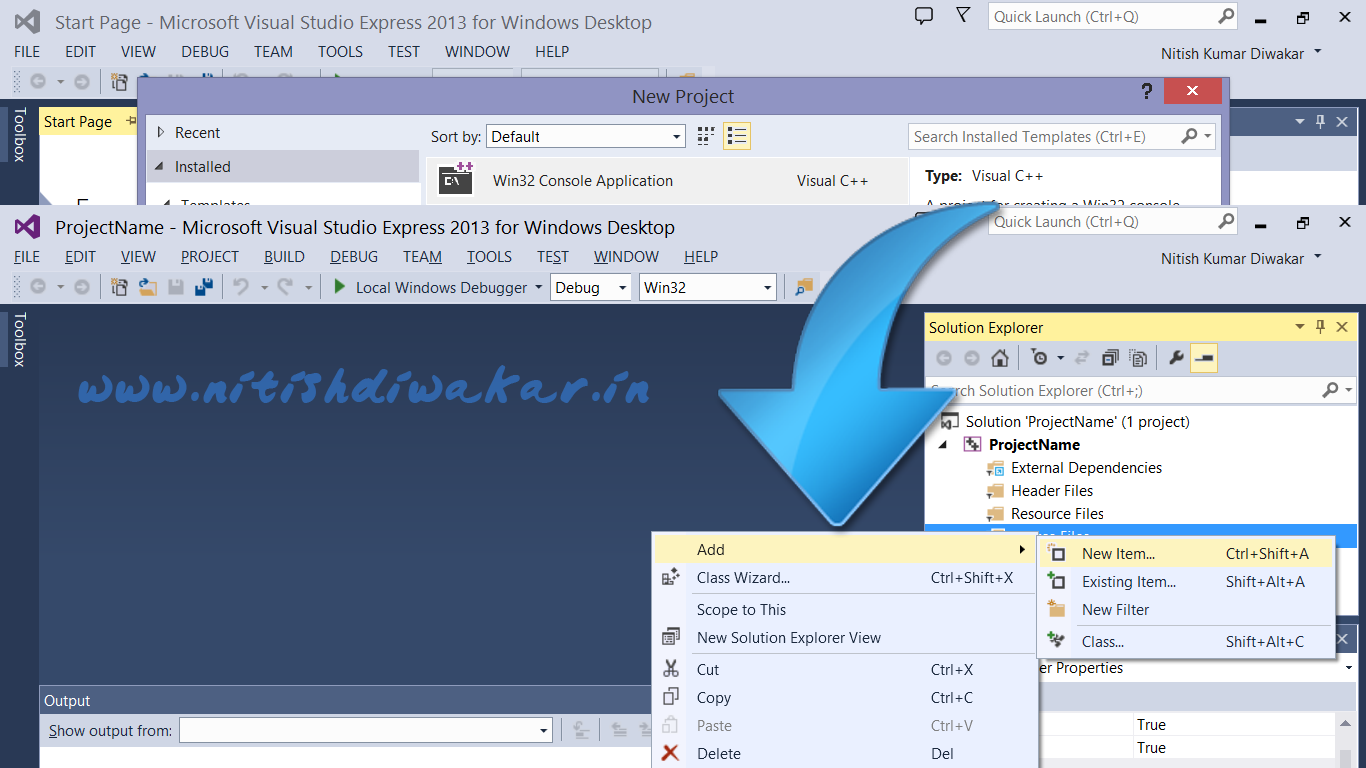Viewport: 1366px width, 768px height.
Task: Choose Delete from the context menu
Action: tap(844, 754)
